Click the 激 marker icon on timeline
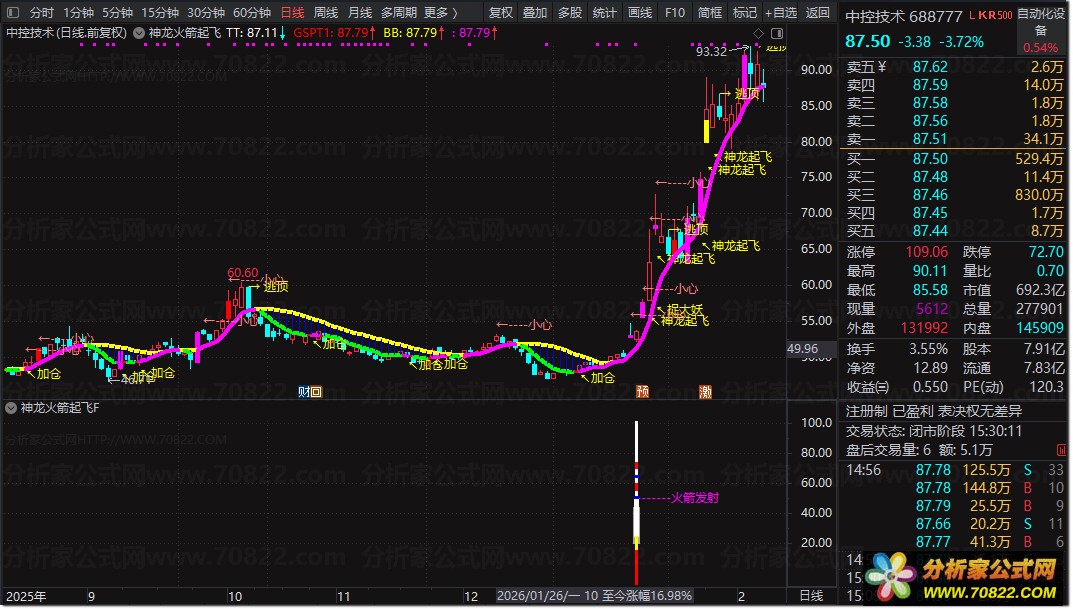 tap(706, 392)
